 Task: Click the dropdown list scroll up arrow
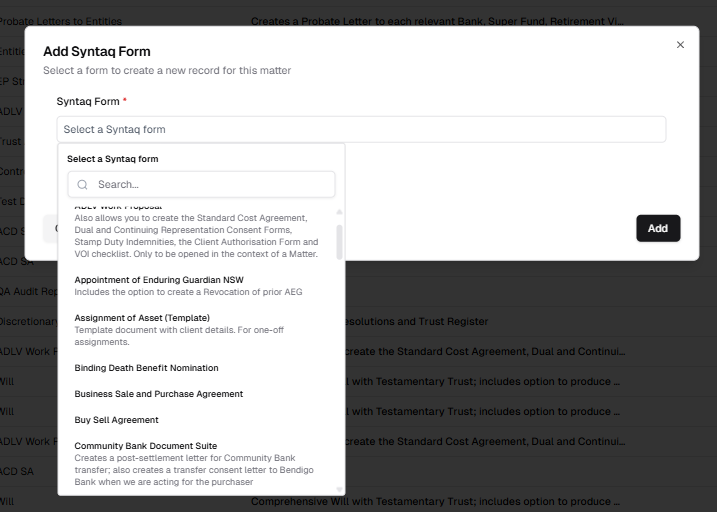(x=339, y=212)
